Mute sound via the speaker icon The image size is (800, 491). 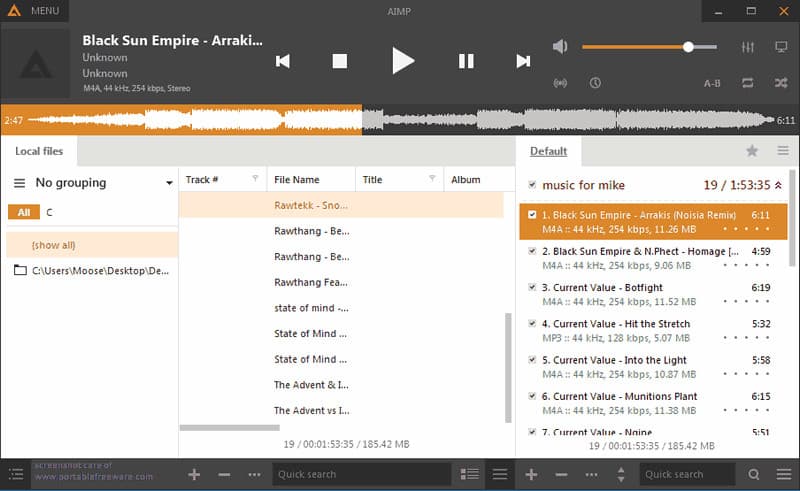(560, 47)
